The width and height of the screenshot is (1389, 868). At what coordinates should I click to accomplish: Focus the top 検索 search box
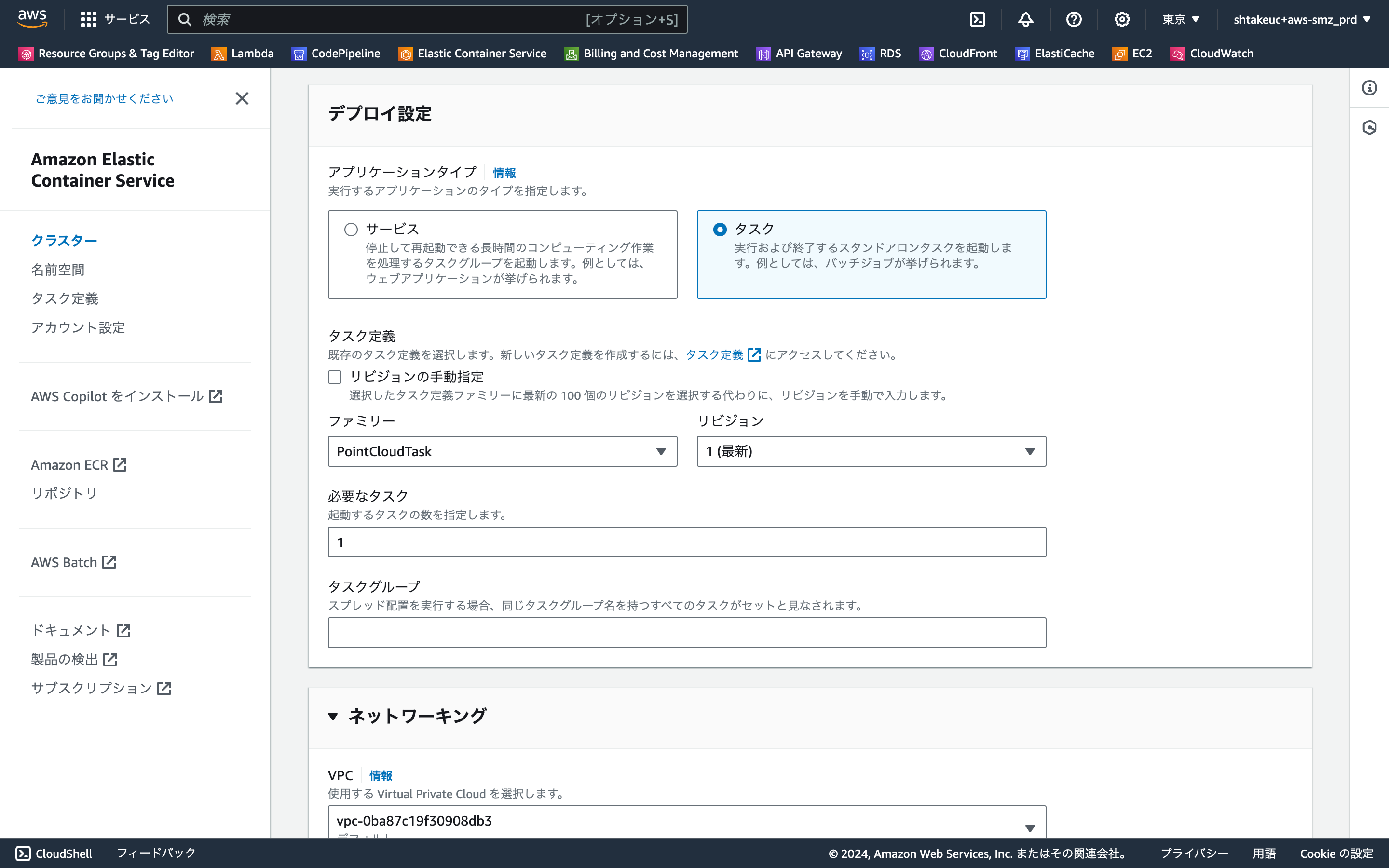pos(427,19)
